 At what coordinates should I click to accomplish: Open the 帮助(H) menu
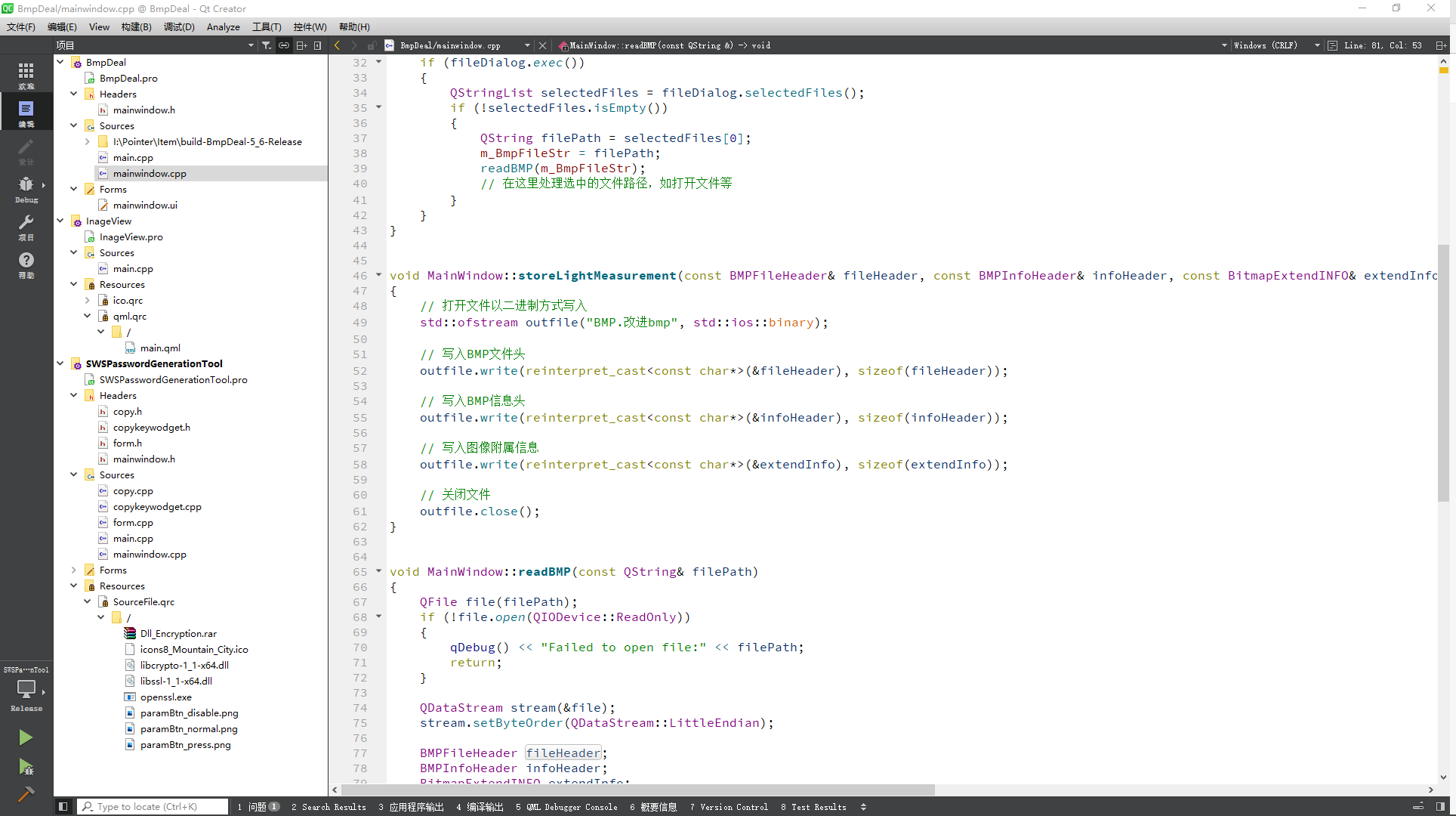(x=354, y=26)
